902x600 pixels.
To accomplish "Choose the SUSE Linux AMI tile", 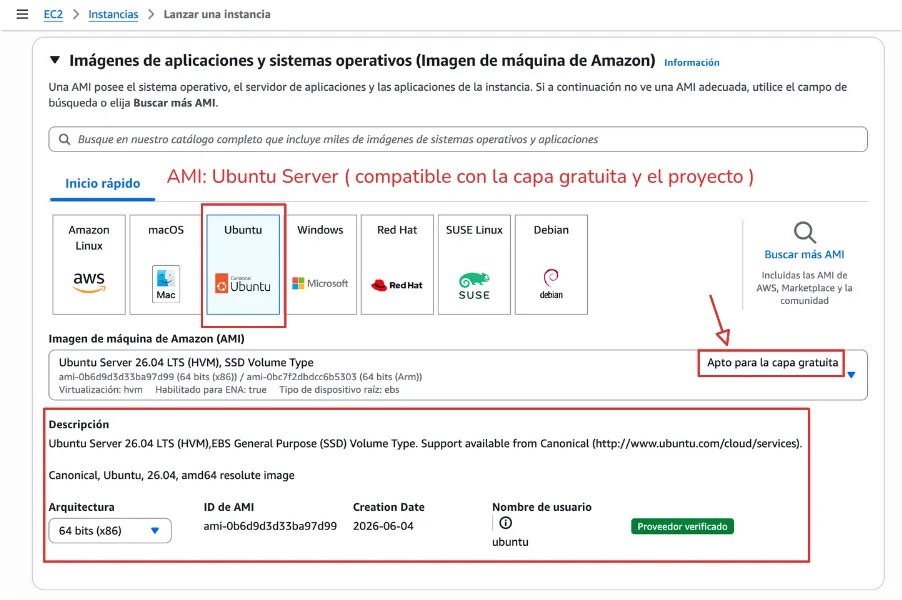I will click(x=474, y=265).
